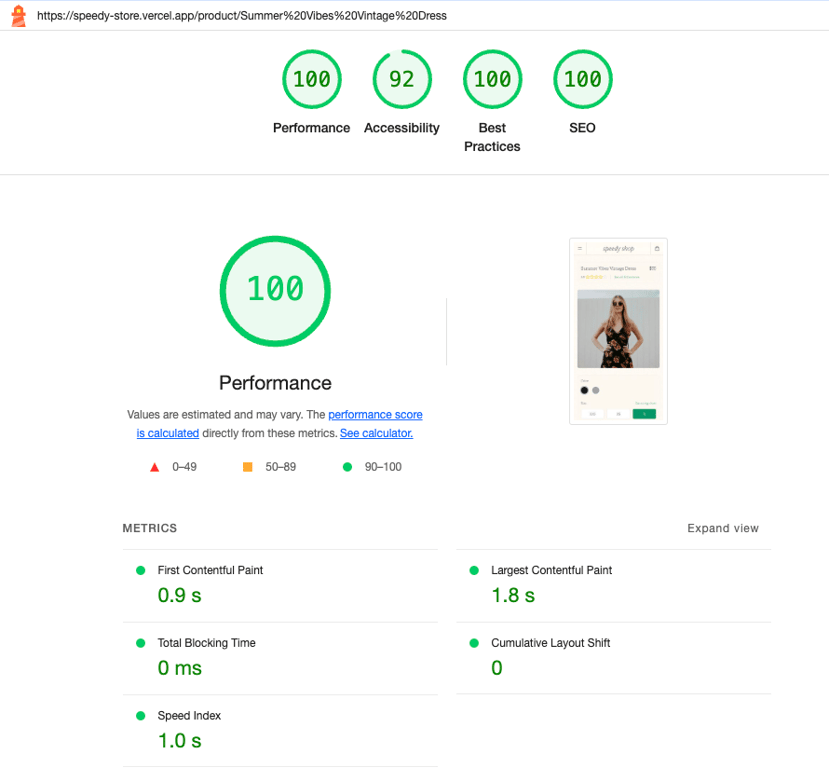Jump to the Best Practices score gauge
This screenshot has height=768, width=829.
point(492,79)
